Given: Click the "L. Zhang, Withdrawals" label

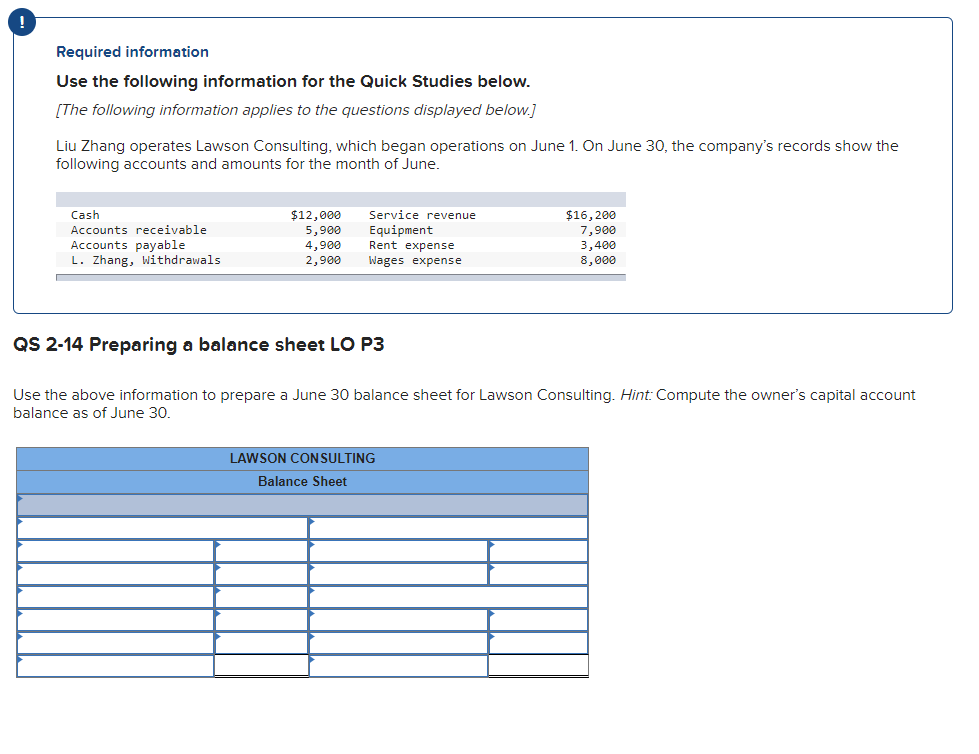Looking at the screenshot, I should 145,260.
